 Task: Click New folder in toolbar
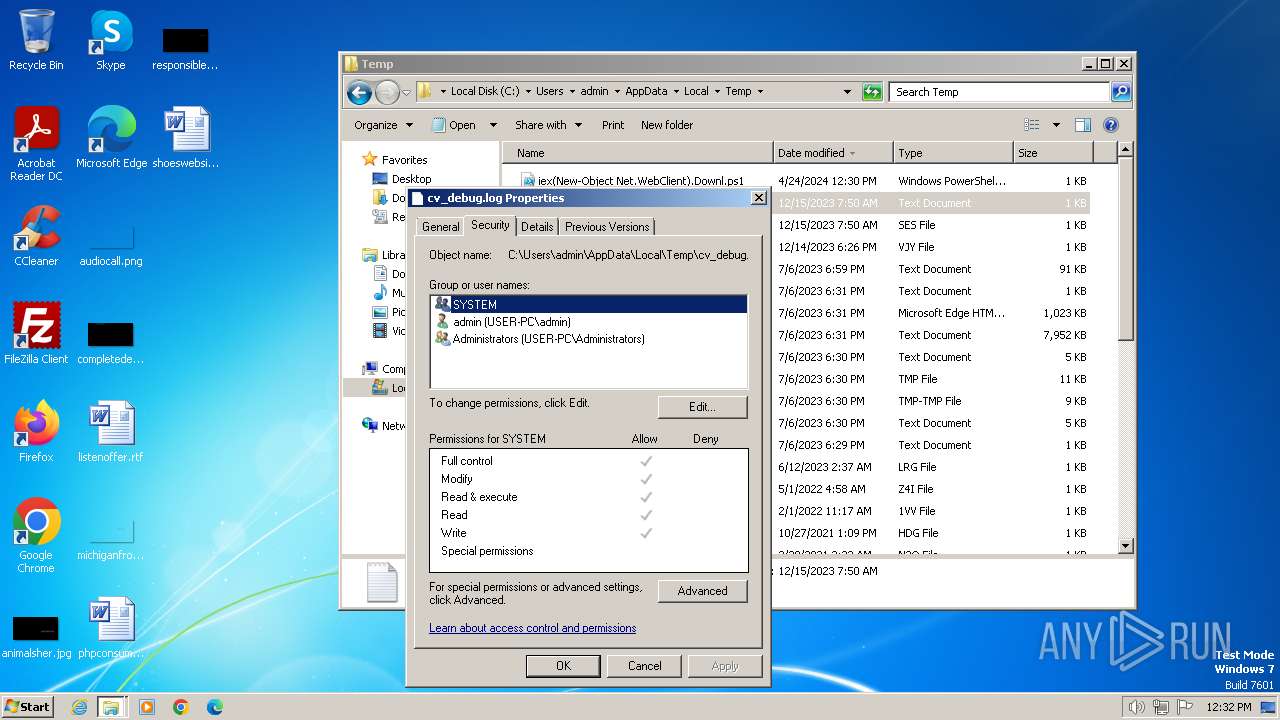pos(667,125)
